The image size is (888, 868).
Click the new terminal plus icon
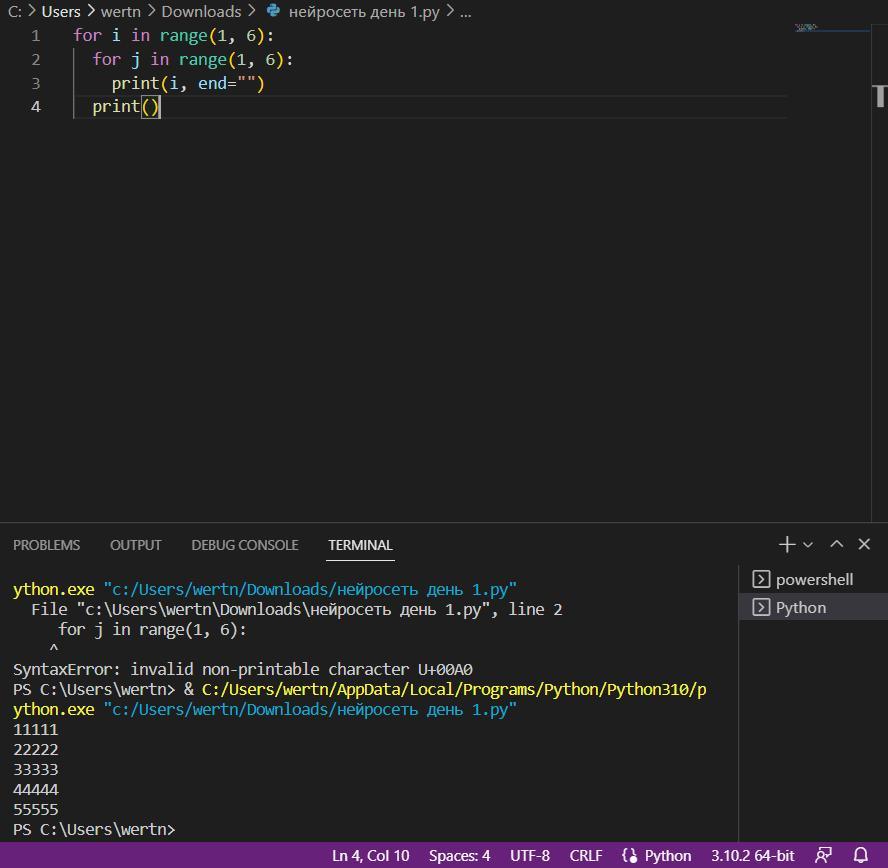pos(787,544)
